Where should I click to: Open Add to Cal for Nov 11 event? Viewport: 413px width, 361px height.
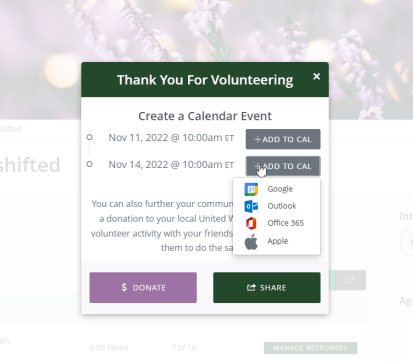click(283, 139)
